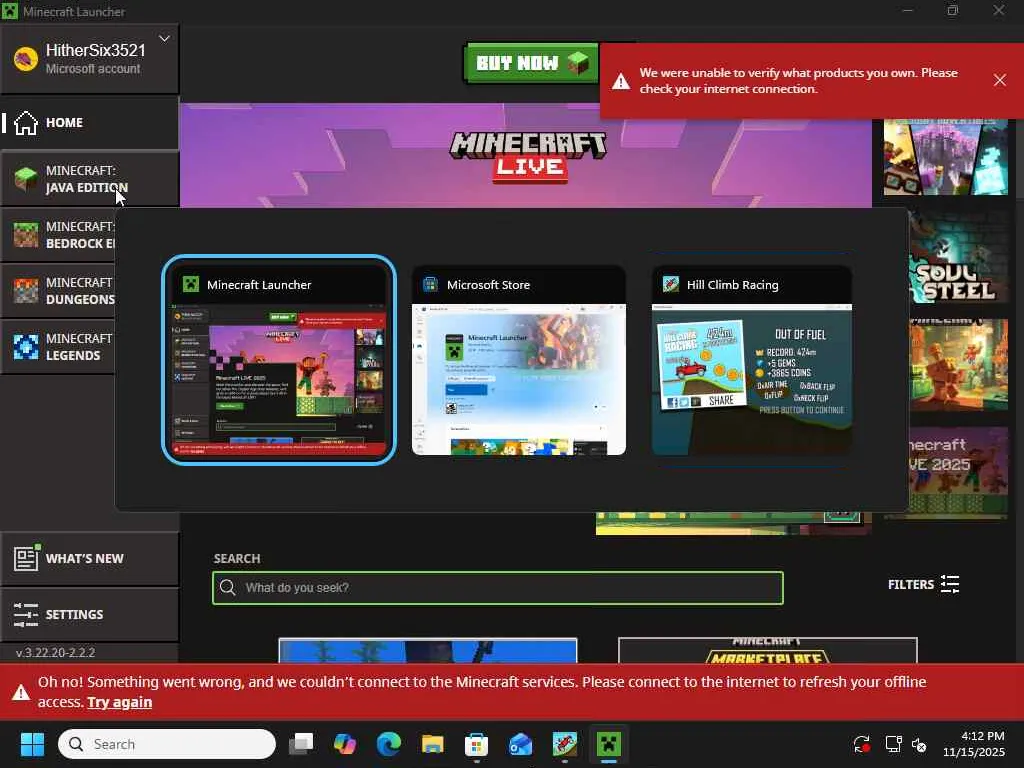Switch to the Hill Climb Racing window thumbnail

coord(752,360)
